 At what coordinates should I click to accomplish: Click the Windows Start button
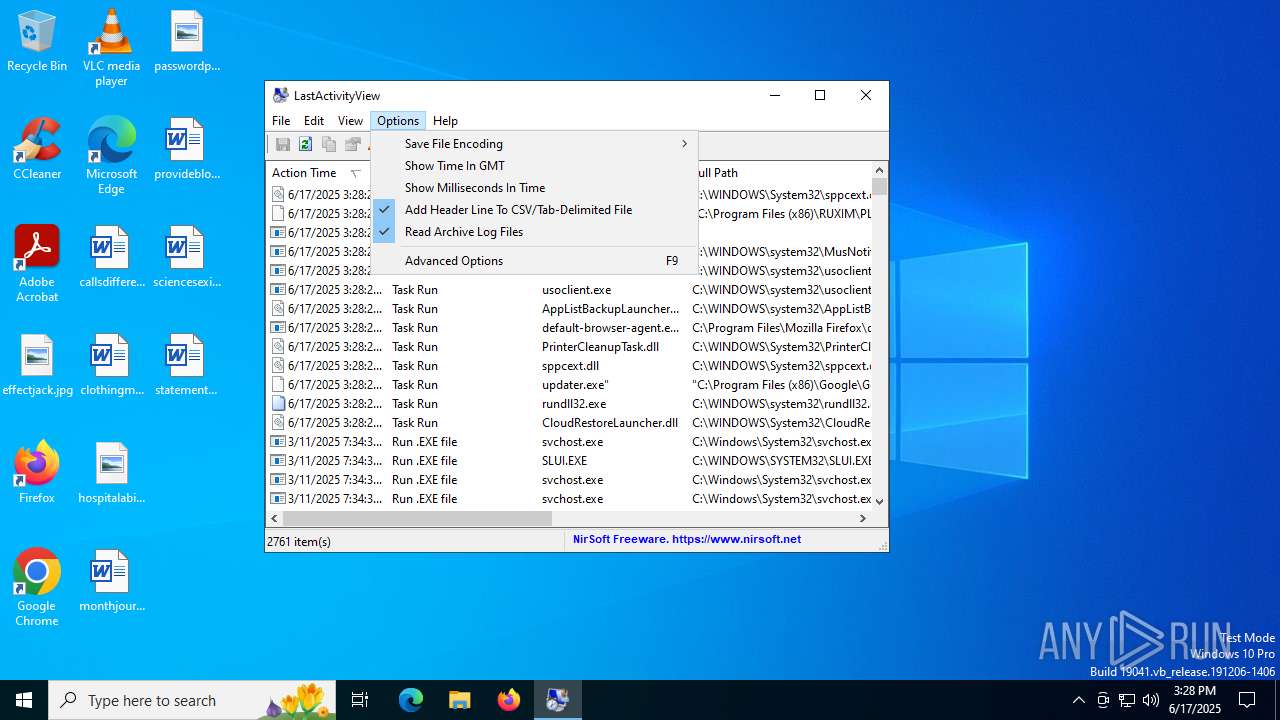click(24, 700)
